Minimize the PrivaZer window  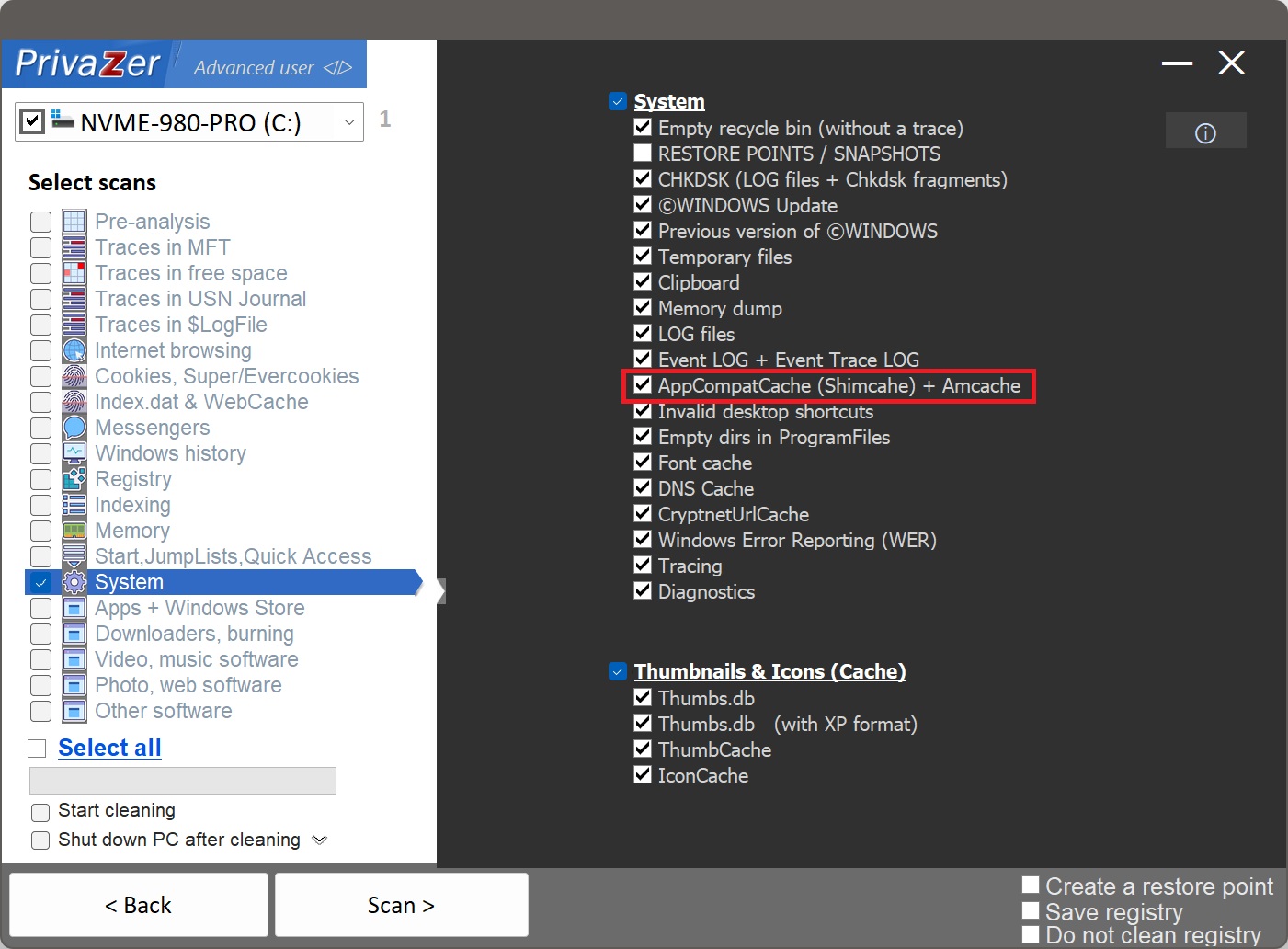tap(1177, 63)
